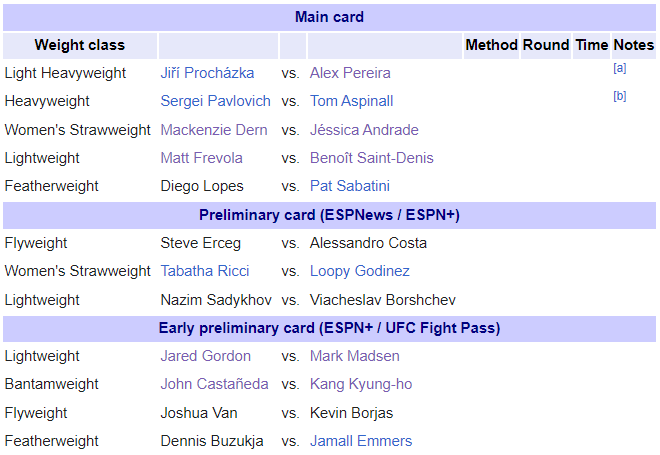This screenshot has height=455, width=660.
Task: Open the Alex Pereira link
Action: pos(350,73)
